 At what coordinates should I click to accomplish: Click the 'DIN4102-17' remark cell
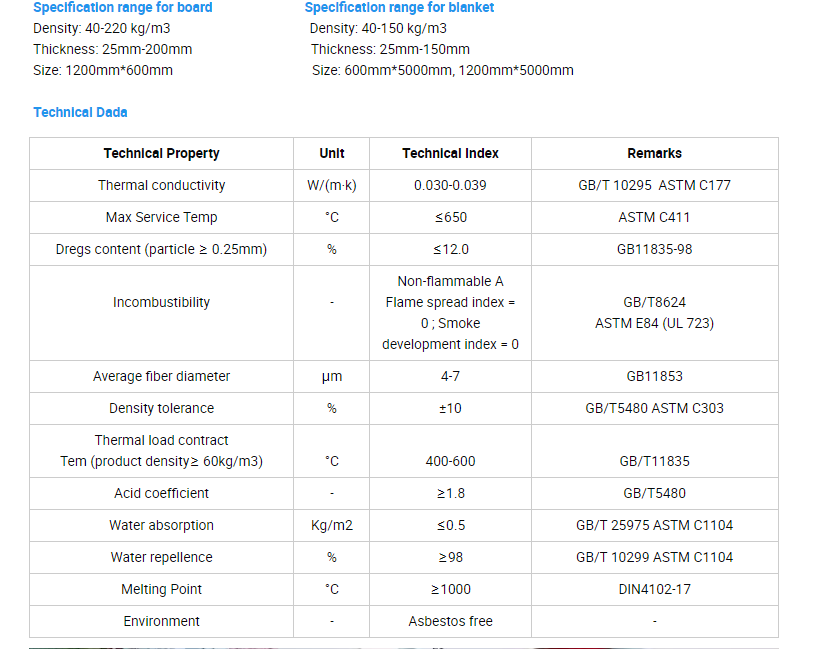[x=655, y=589]
